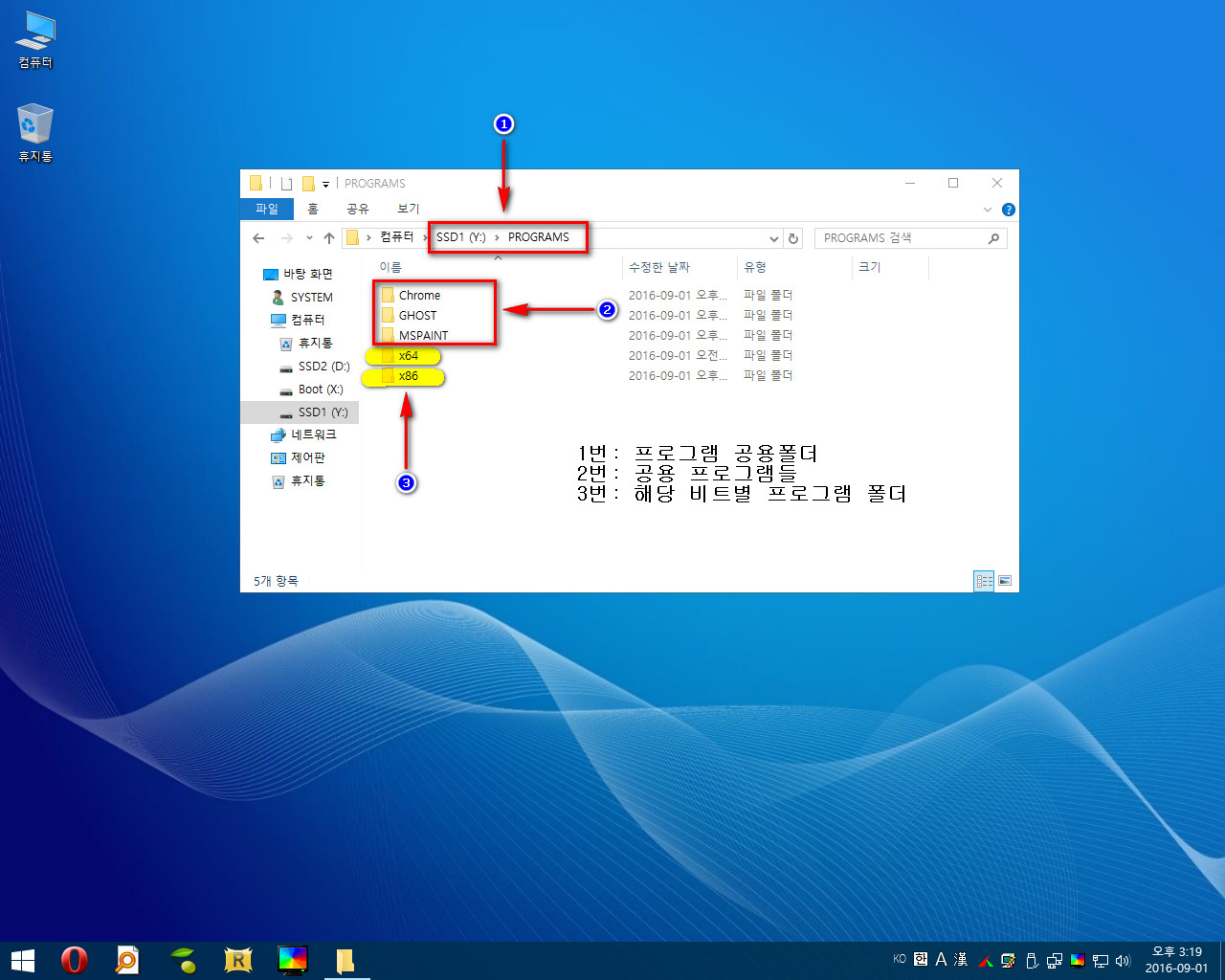Select SSD1 (Y:) in navigation pane
The height and width of the screenshot is (980, 1225).
pos(300,412)
